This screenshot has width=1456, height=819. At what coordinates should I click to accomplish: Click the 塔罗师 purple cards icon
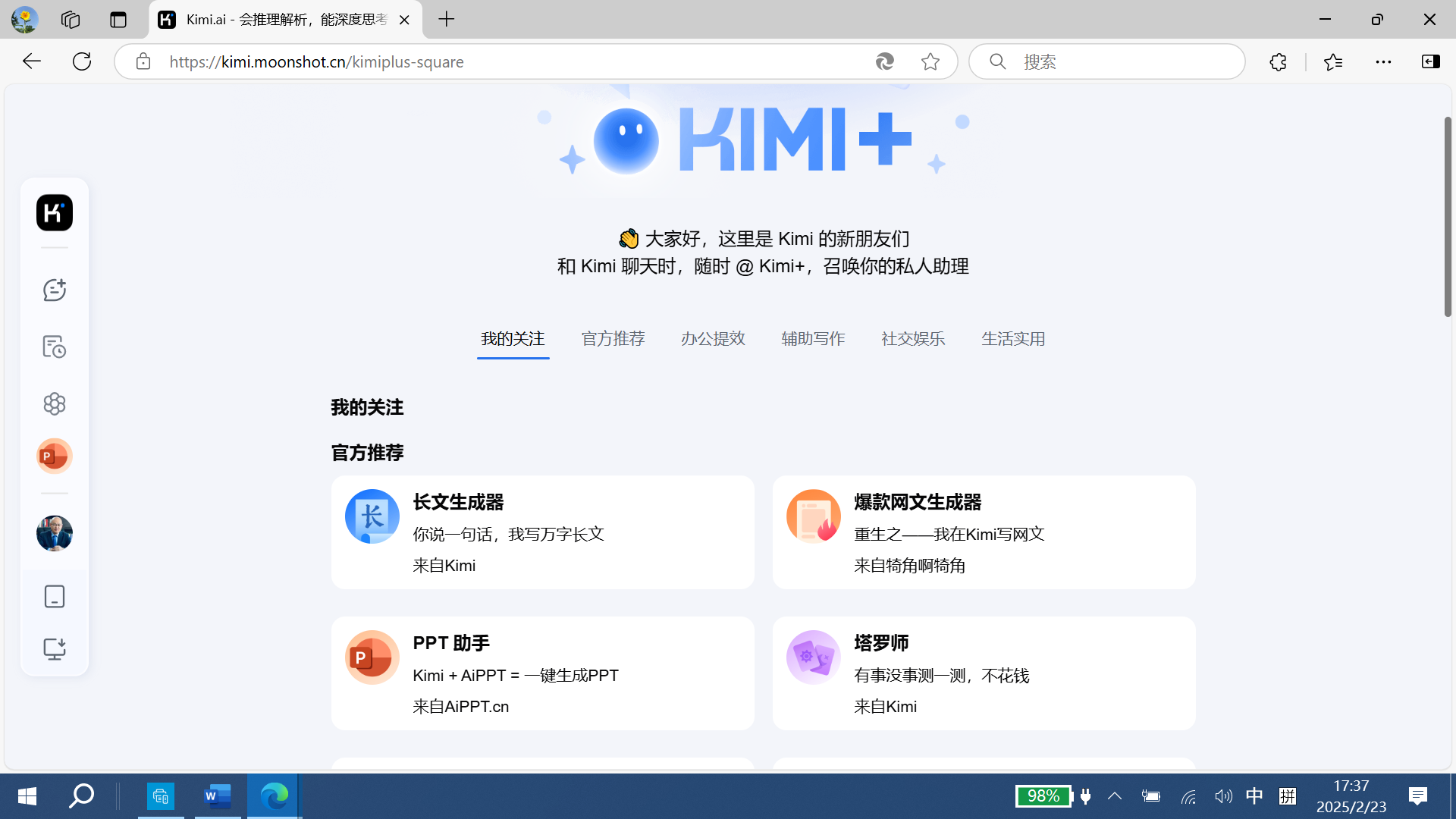[x=814, y=657]
